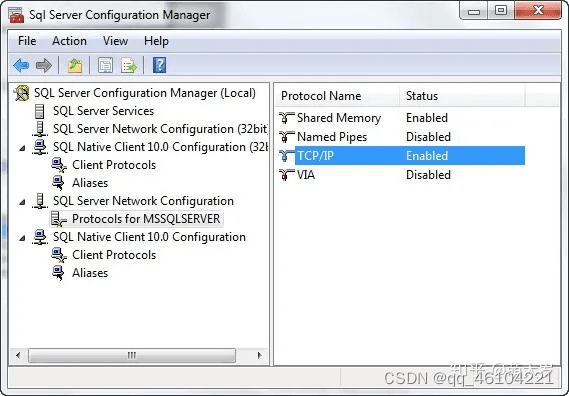Click the TCP/IP protocol icon
The image size is (569, 396).
click(x=287, y=156)
